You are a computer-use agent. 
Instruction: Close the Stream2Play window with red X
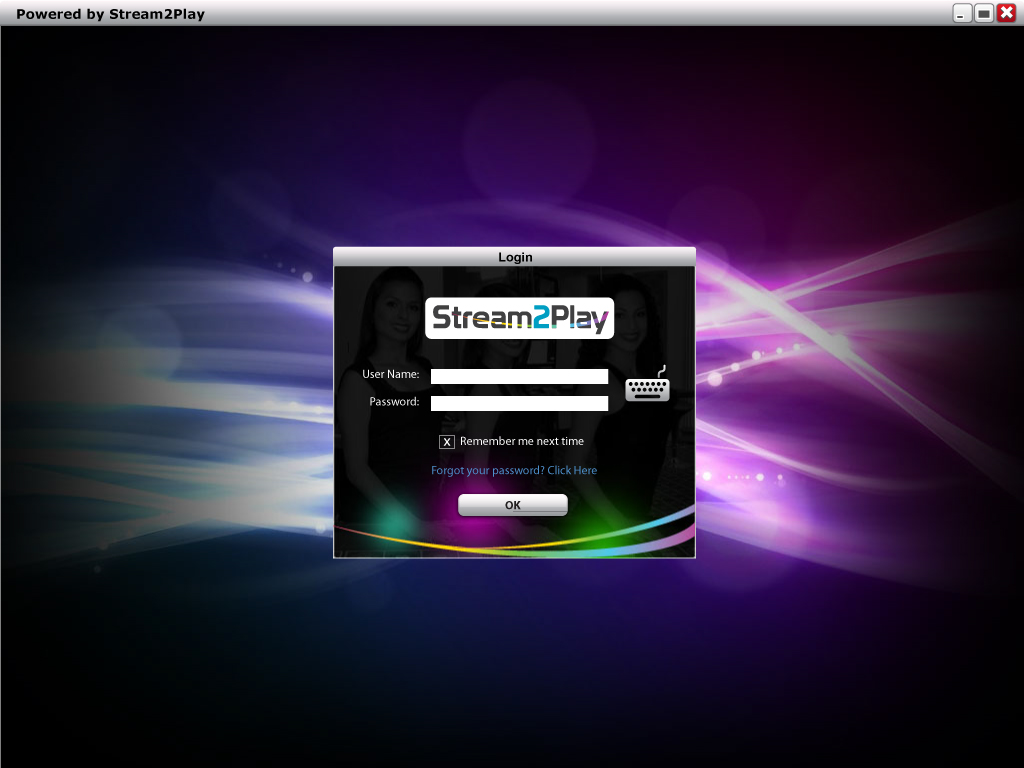[1006, 13]
